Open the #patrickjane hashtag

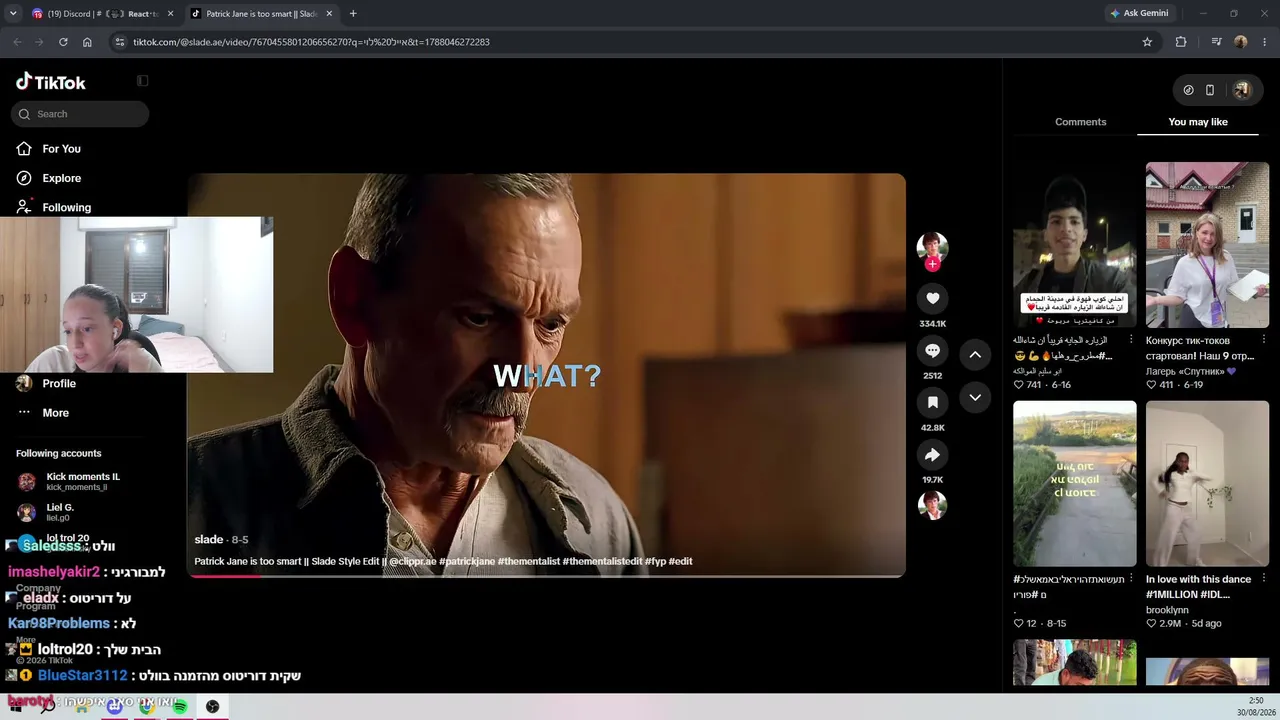click(467, 562)
